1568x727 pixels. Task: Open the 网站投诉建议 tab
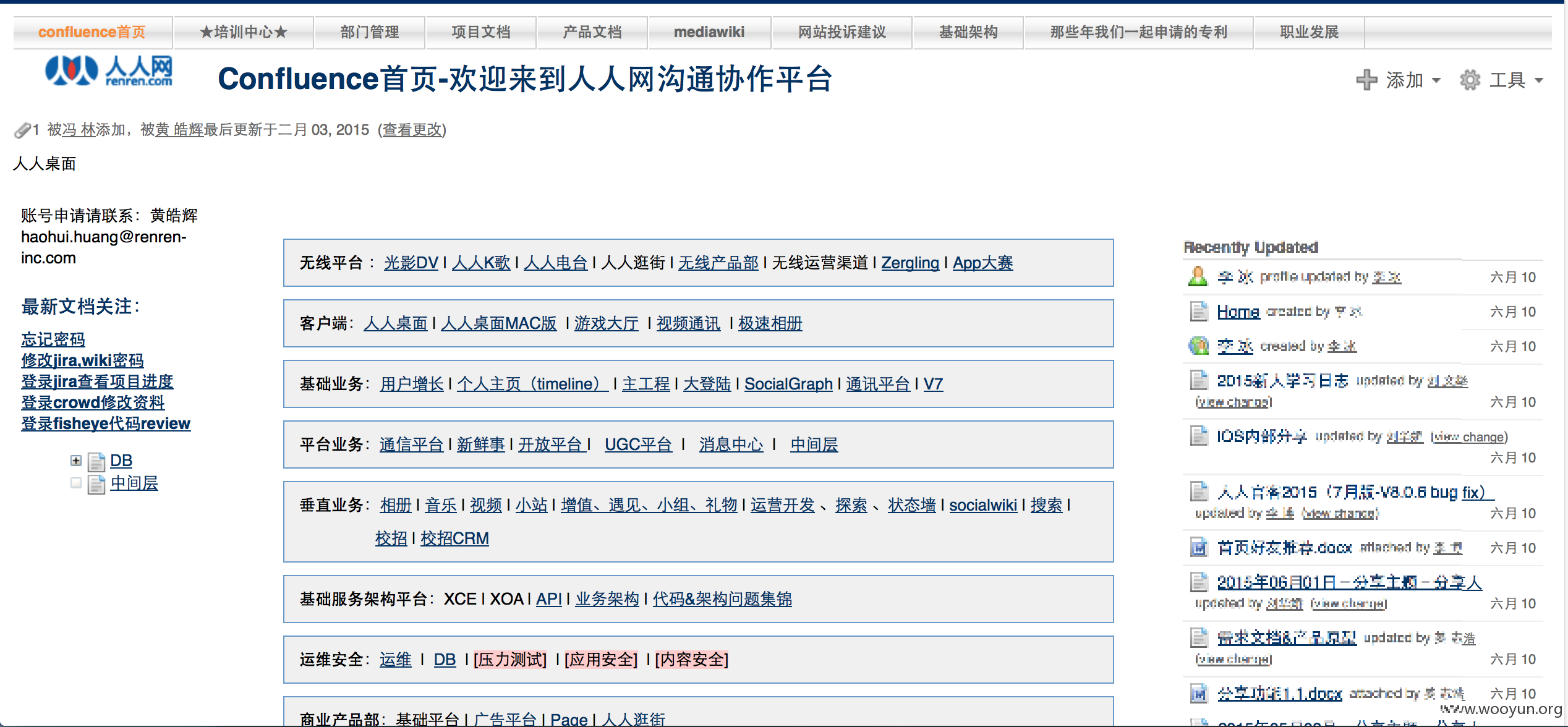pyautogui.click(x=842, y=32)
